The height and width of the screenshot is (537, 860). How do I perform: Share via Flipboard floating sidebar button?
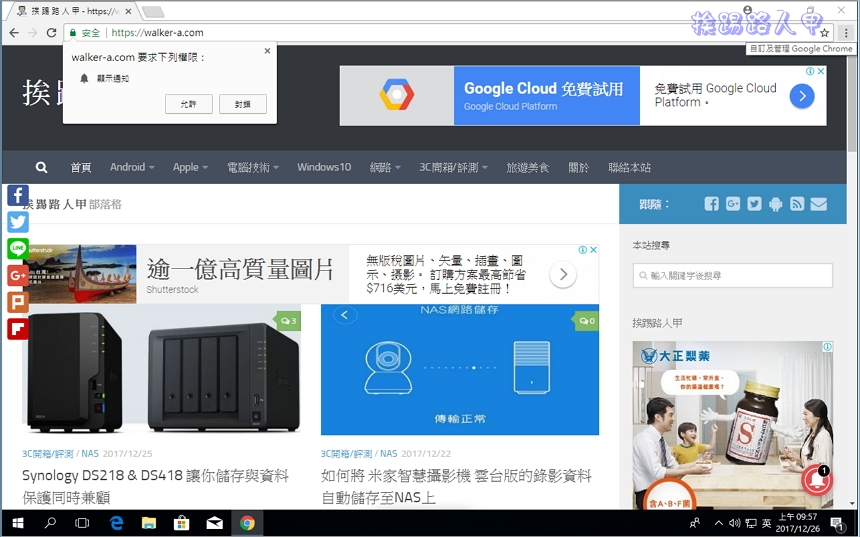(x=18, y=329)
